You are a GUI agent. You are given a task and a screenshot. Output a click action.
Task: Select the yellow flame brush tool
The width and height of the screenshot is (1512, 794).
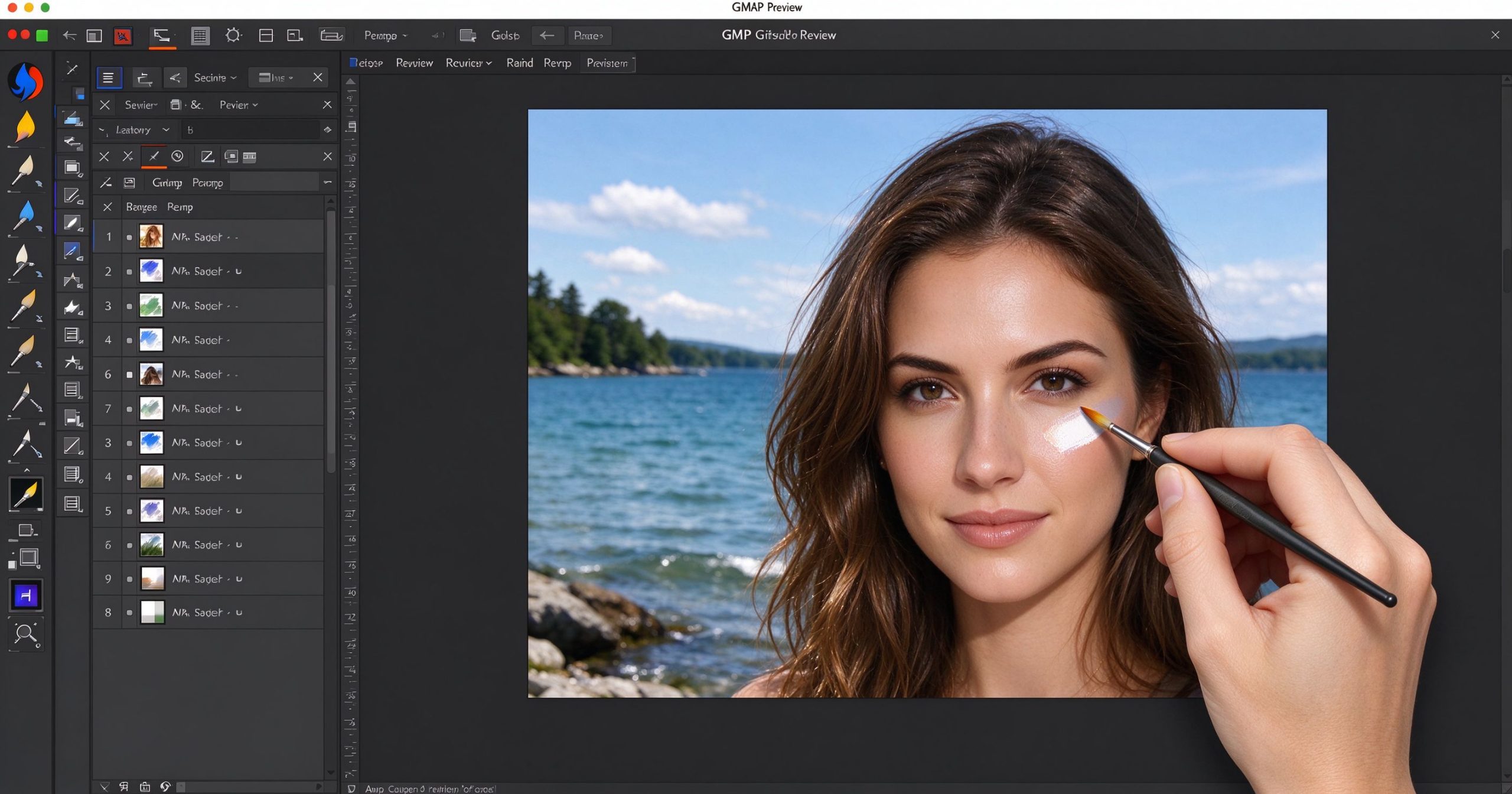point(25,127)
